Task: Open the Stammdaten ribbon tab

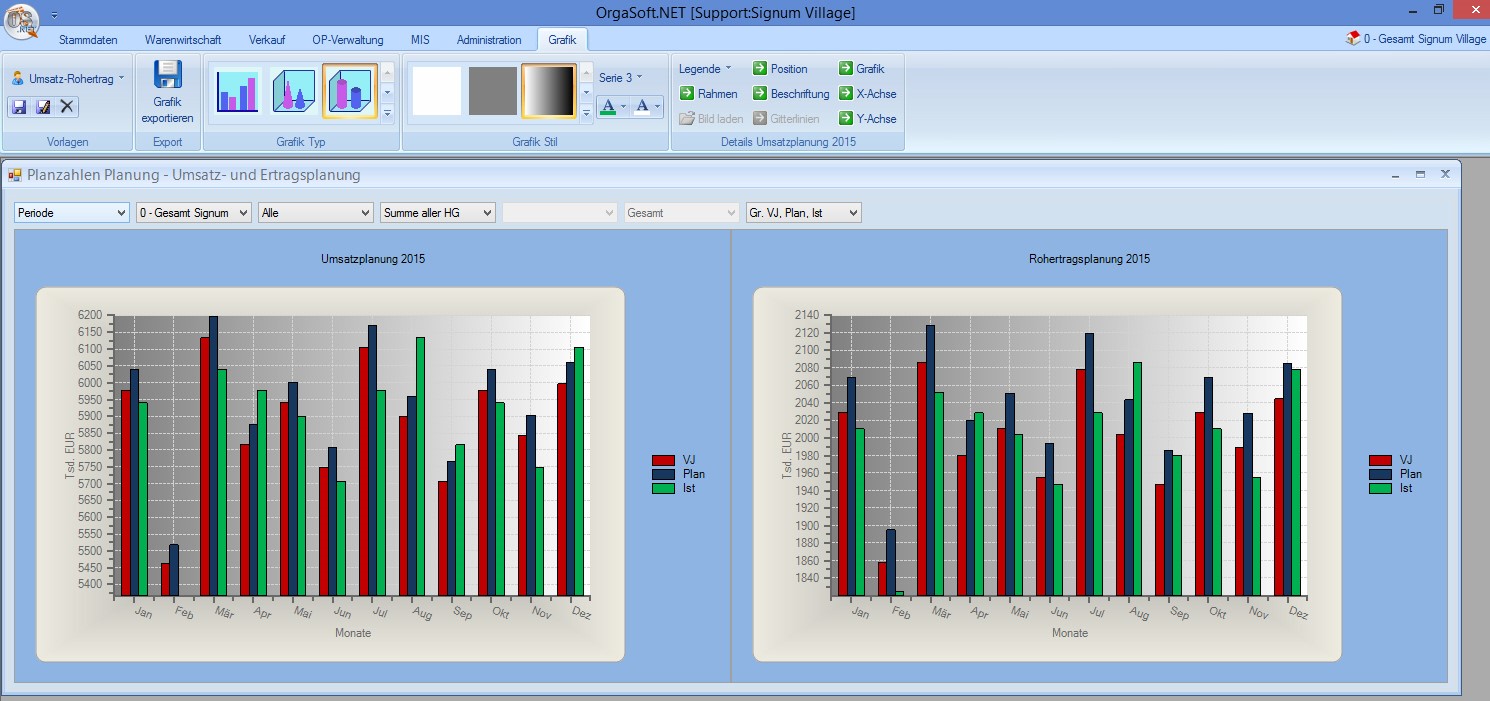Action: tap(88, 40)
